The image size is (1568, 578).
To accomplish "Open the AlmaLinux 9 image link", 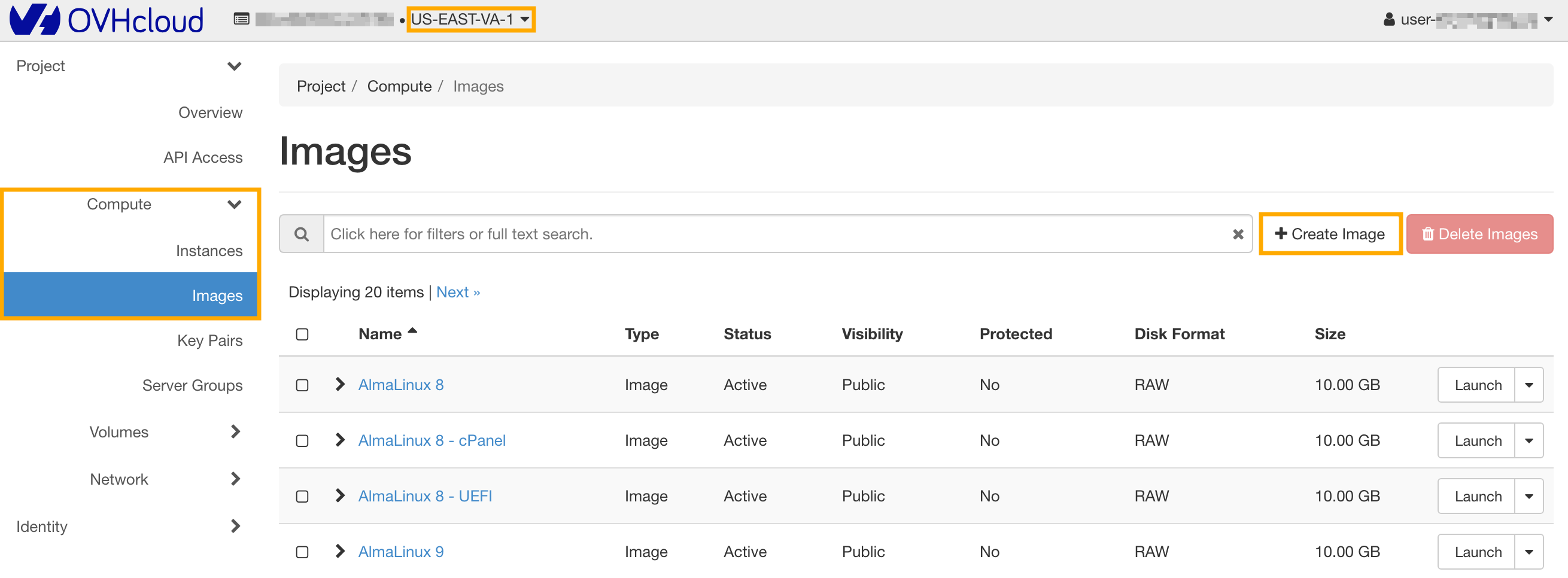I will (400, 552).
